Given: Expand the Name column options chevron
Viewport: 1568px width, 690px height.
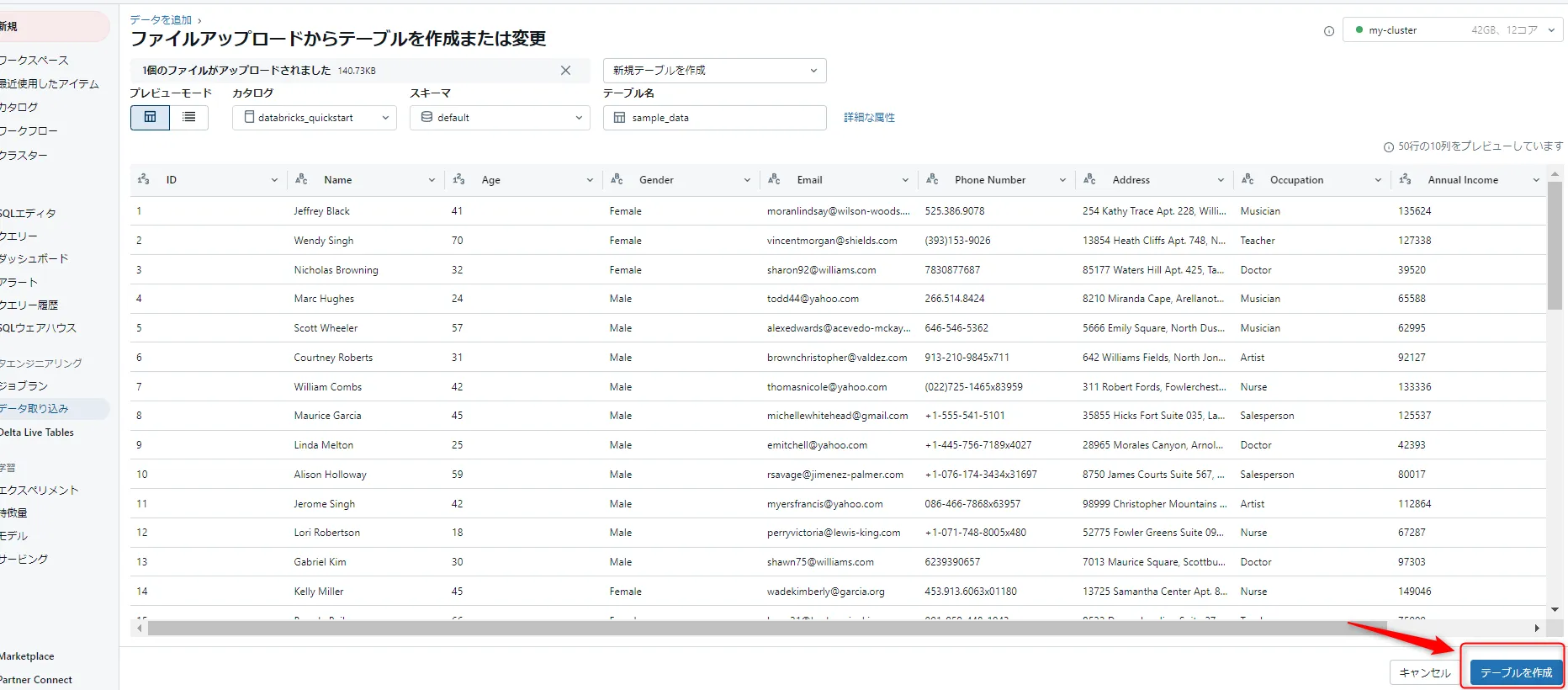Looking at the screenshot, I should click(x=432, y=180).
